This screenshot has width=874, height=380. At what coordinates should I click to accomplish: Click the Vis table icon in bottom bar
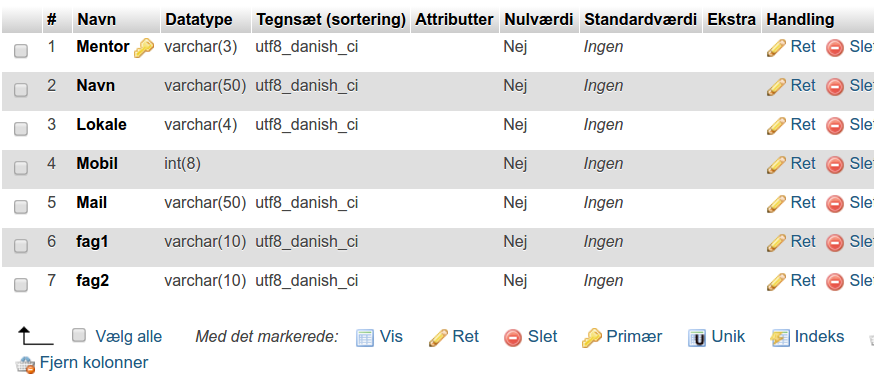365,338
